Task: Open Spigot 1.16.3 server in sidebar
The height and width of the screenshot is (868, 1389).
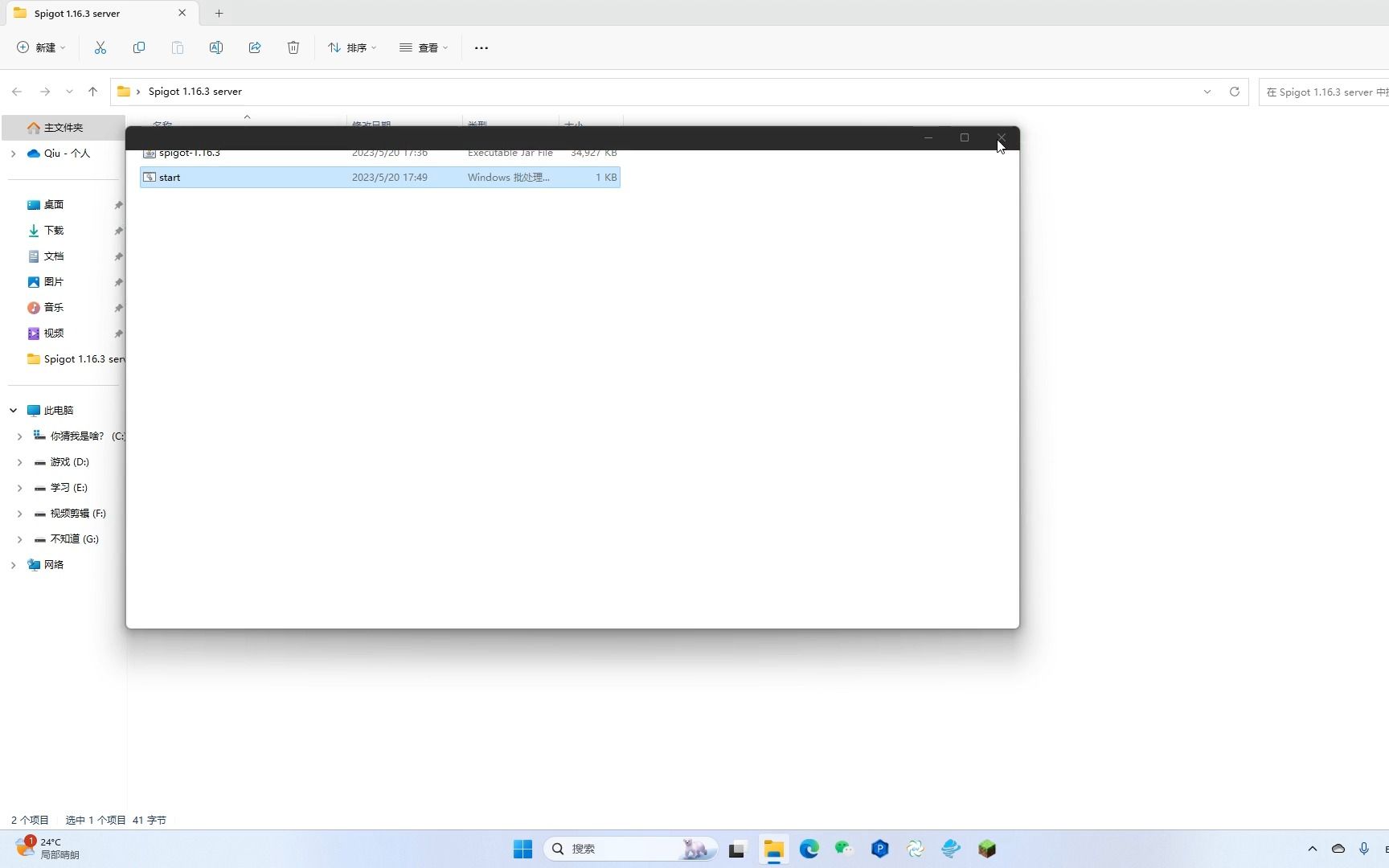Action: pyautogui.click(x=76, y=359)
